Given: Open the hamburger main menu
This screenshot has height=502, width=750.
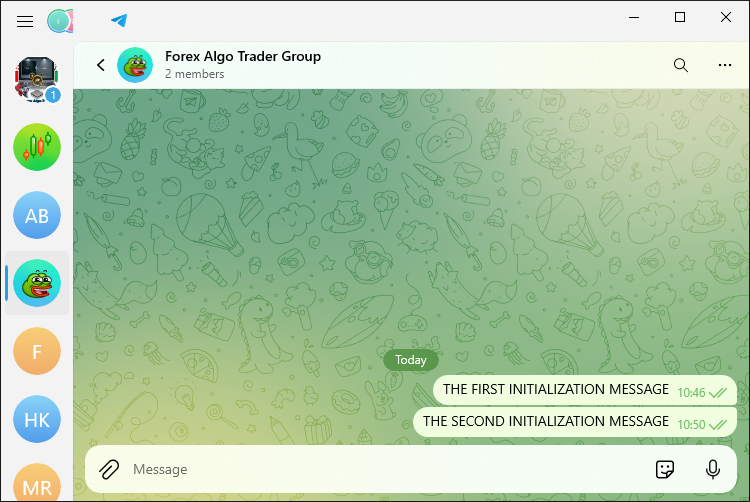Looking at the screenshot, I should tap(25, 21).
